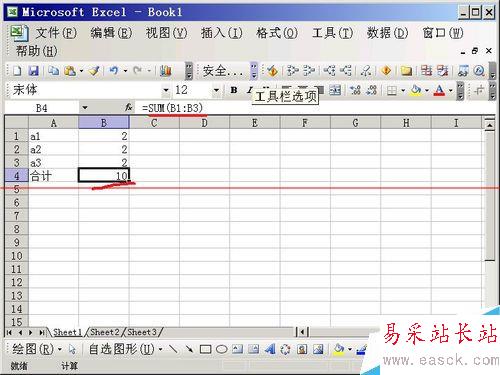500x375 pixels.
Task: Click the New workbook icon
Action: click(x=17, y=71)
